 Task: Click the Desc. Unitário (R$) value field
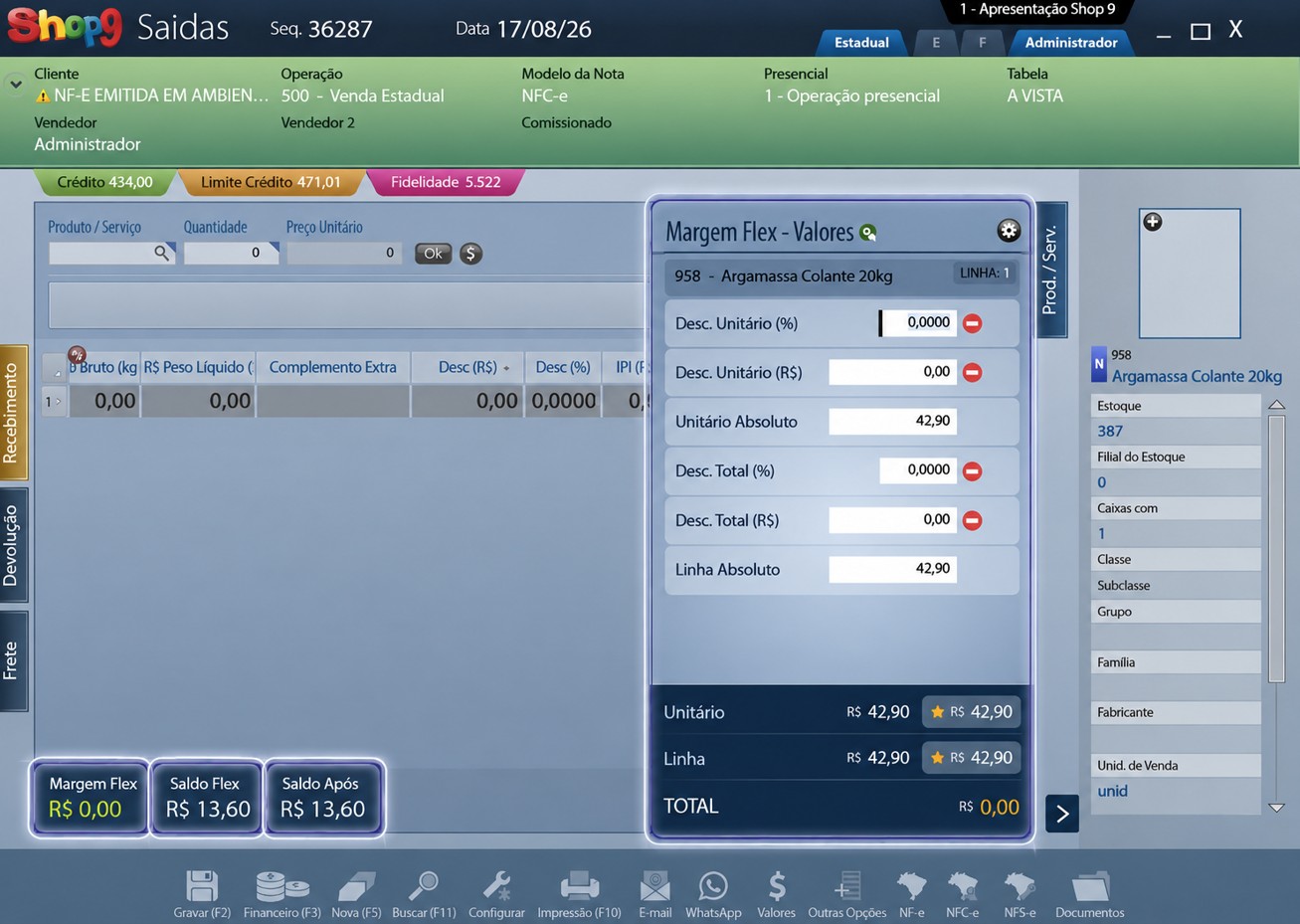click(x=892, y=372)
